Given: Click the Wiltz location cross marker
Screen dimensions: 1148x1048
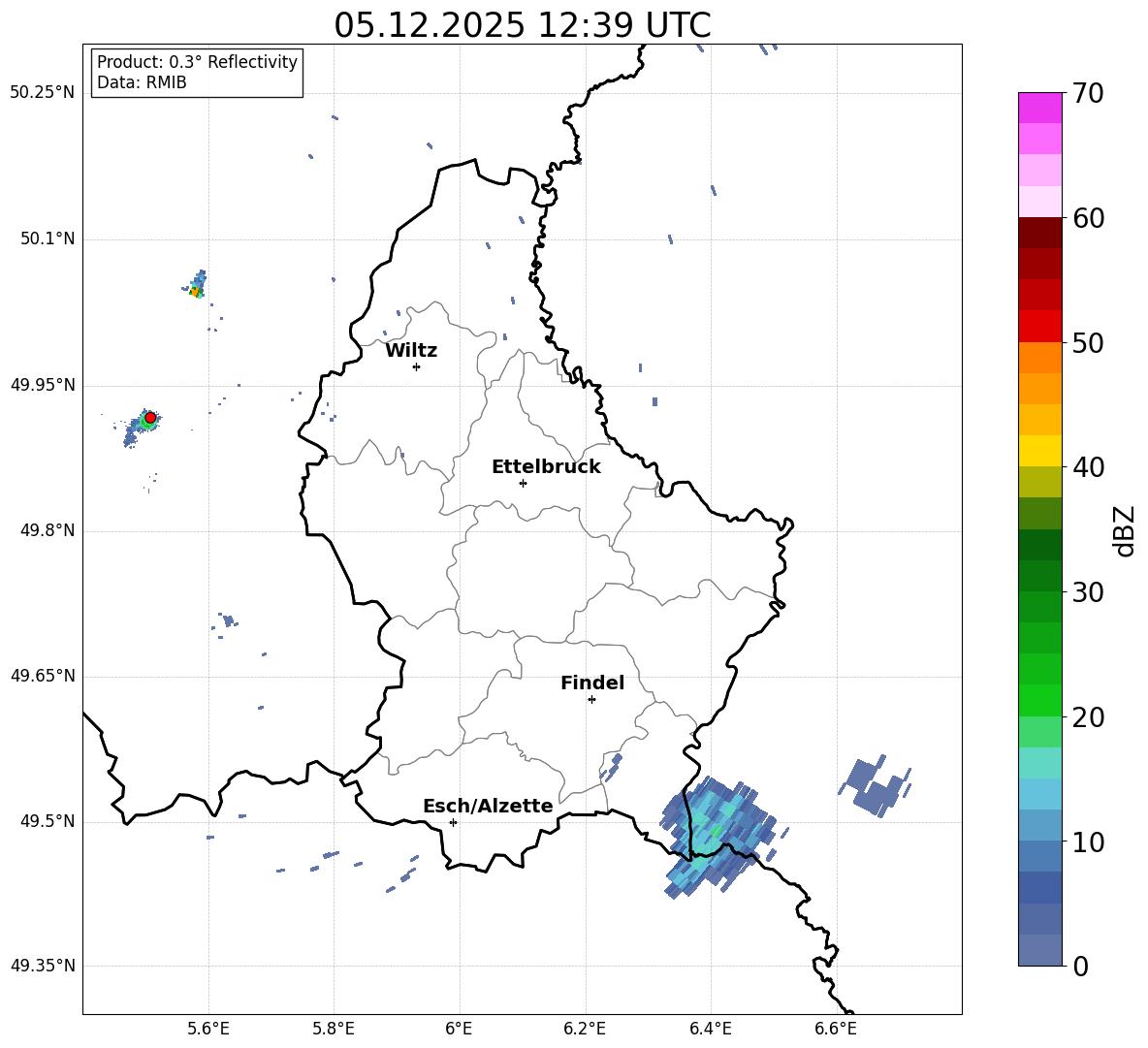Looking at the screenshot, I should (416, 366).
